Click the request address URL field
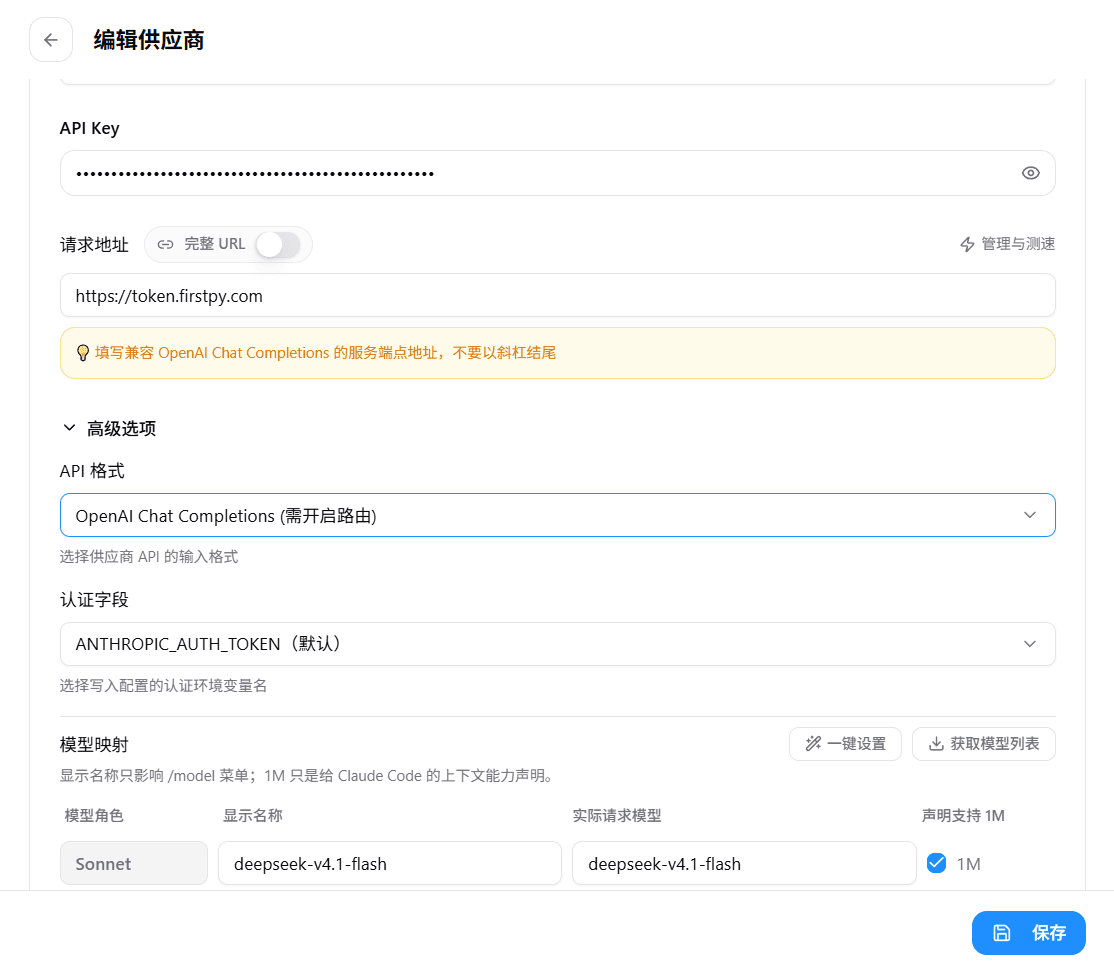This screenshot has height=974, width=1114. [x=558, y=296]
